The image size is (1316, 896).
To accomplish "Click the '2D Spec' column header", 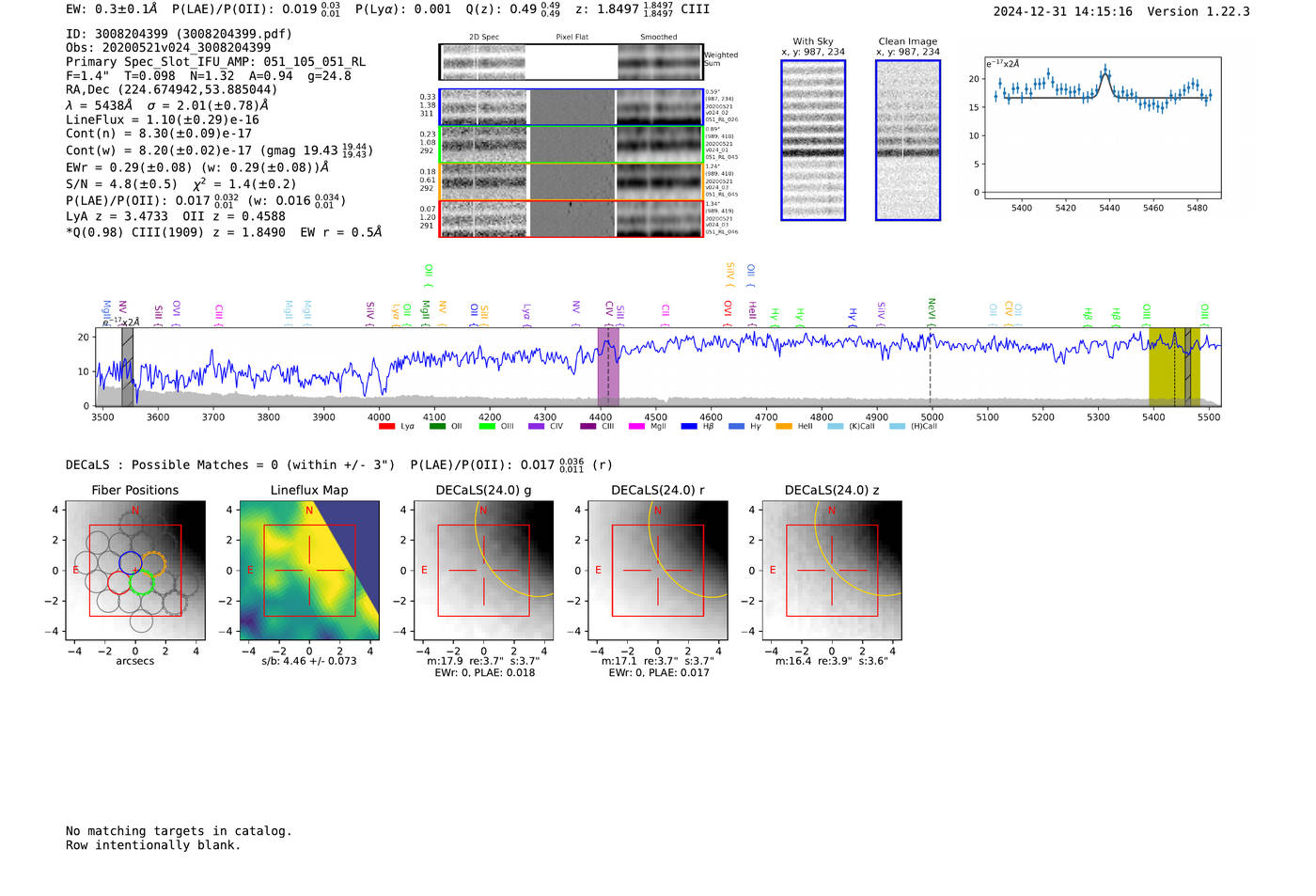I will (x=484, y=38).
